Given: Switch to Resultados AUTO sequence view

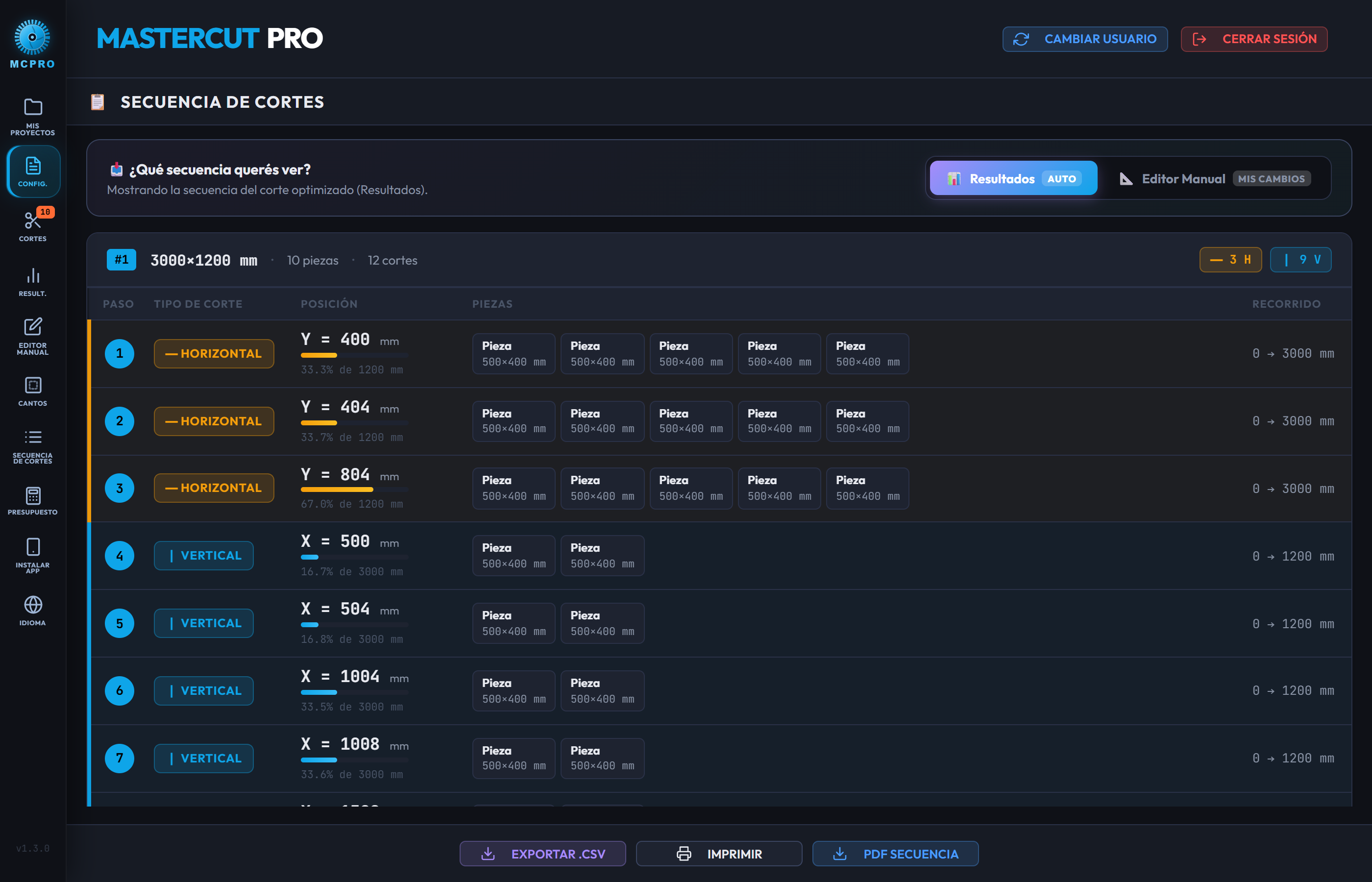Looking at the screenshot, I should coord(1013,179).
